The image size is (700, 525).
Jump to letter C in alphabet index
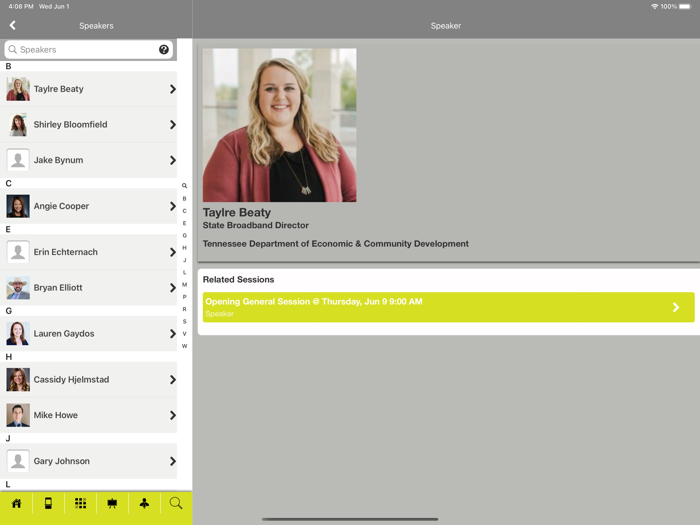point(184,211)
